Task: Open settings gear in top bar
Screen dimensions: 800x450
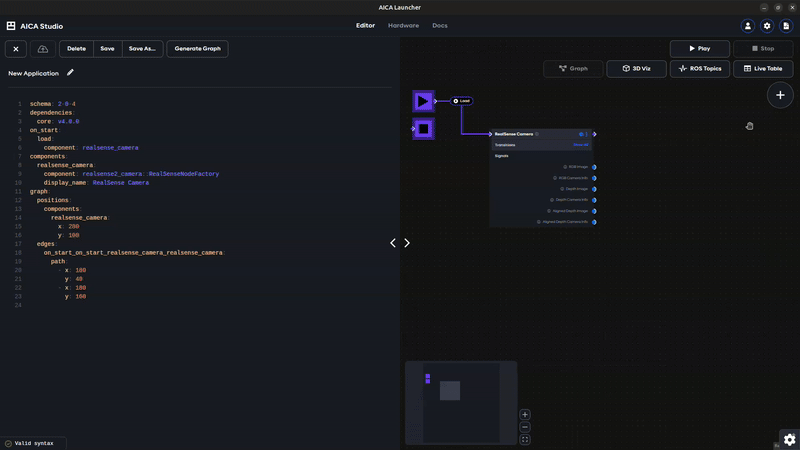Action: click(x=767, y=26)
